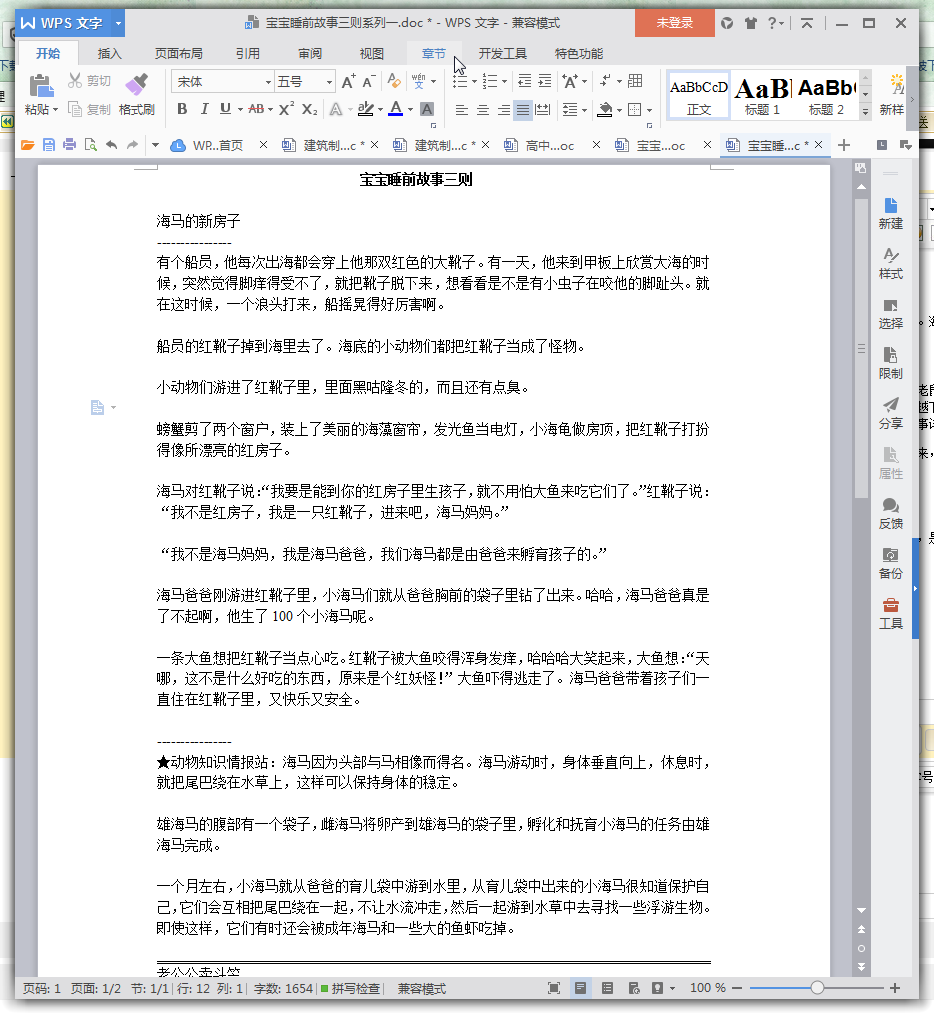Screen dimensions: 934x1014
Task: Expand the font color dropdown arrow
Action: (x=410, y=109)
